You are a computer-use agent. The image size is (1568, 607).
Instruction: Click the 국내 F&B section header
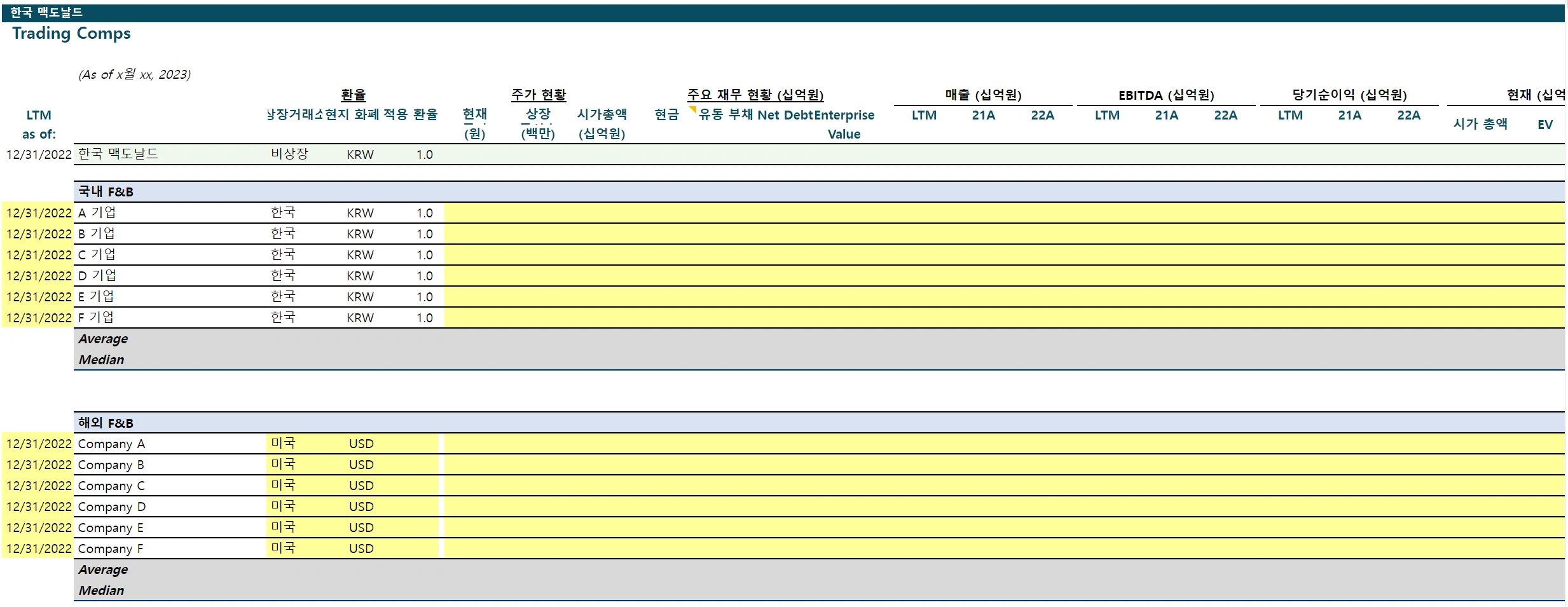coord(106,192)
